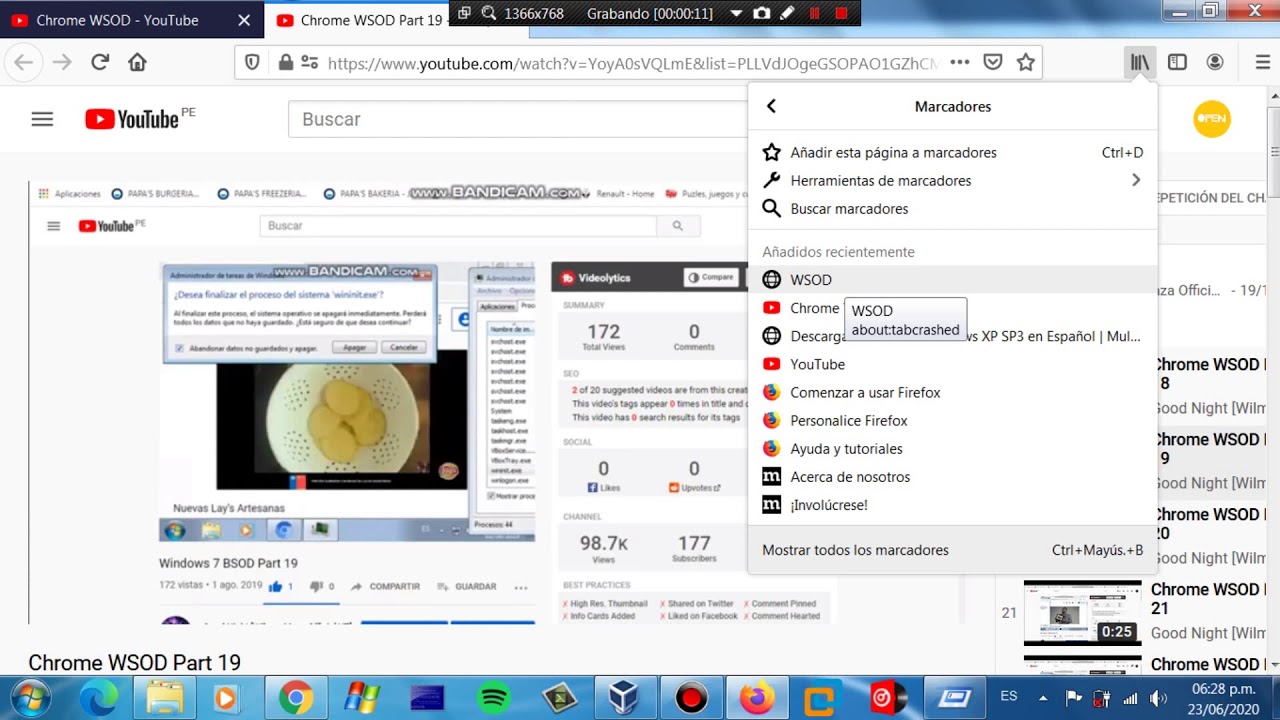This screenshot has height=720, width=1280.
Task: Click the Bandicam pencil drawing icon
Action: 787,13
